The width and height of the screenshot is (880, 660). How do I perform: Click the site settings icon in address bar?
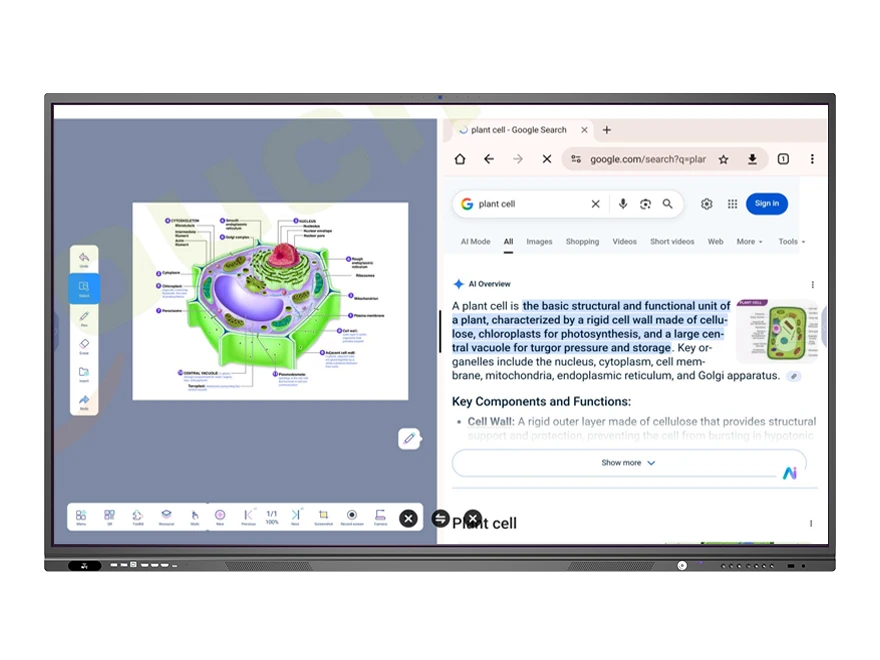(576, 159)
